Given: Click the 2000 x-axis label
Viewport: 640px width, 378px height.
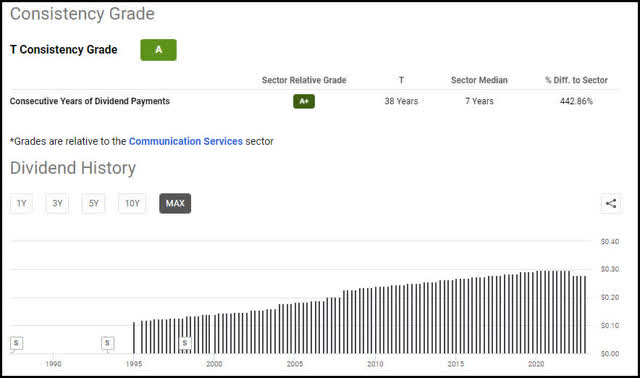Looking at the screenshot, I should pyautogui.click(x=214, y=364).
